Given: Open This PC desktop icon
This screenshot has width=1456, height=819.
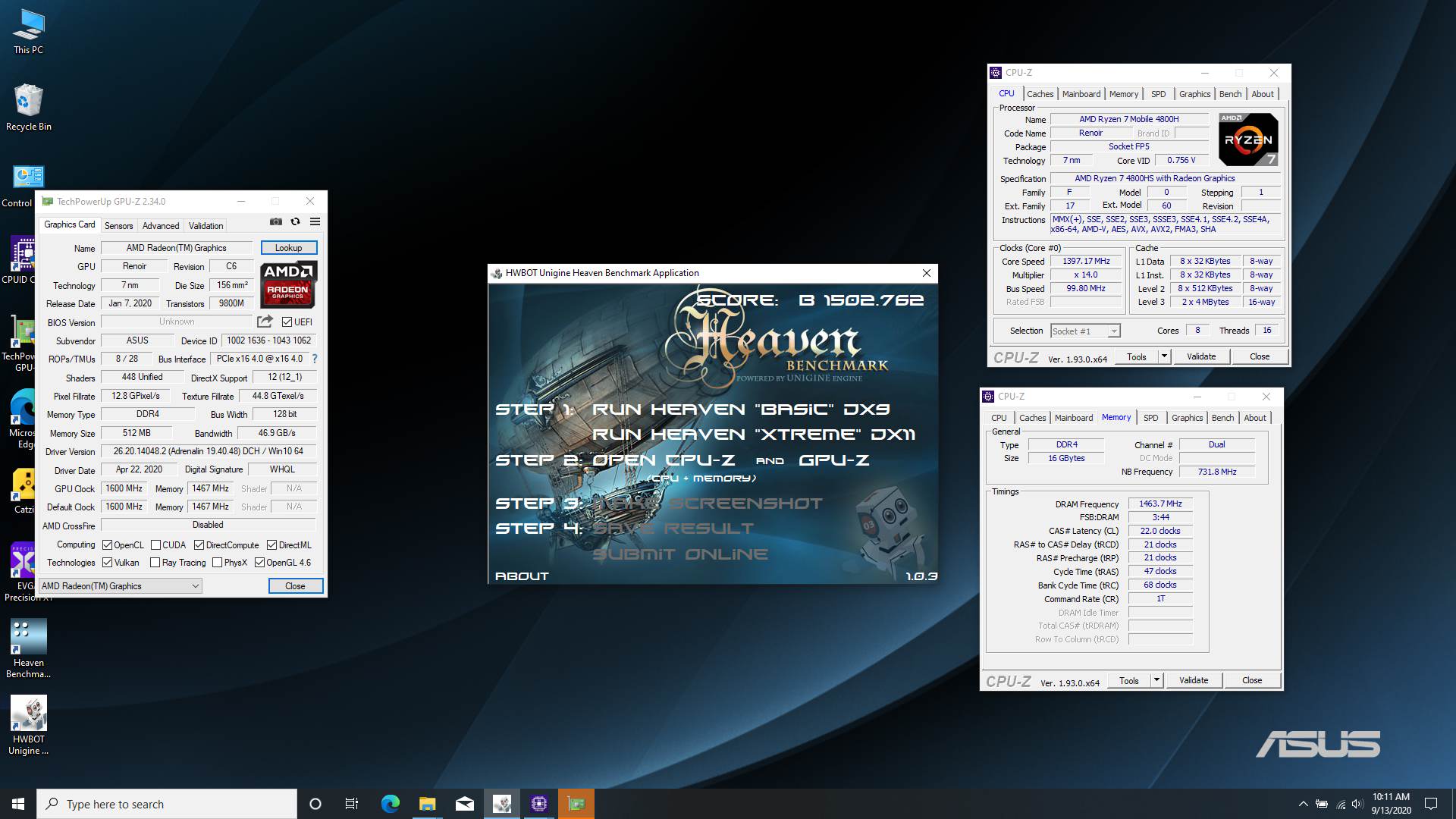Looking at the screenshot, I should point(28,32).
